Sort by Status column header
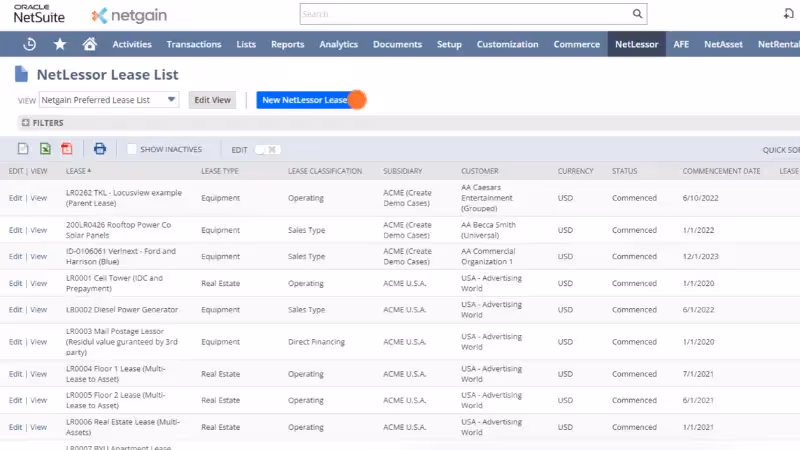Screen dimensions: 800x450 pyautogui.click(x=624, y=171)
